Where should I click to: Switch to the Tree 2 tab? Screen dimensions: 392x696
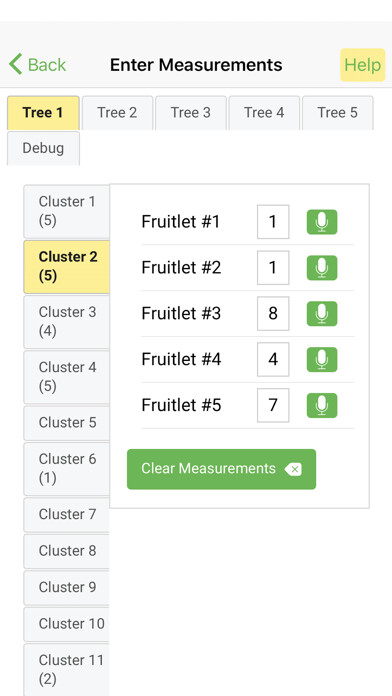[117, 113]
